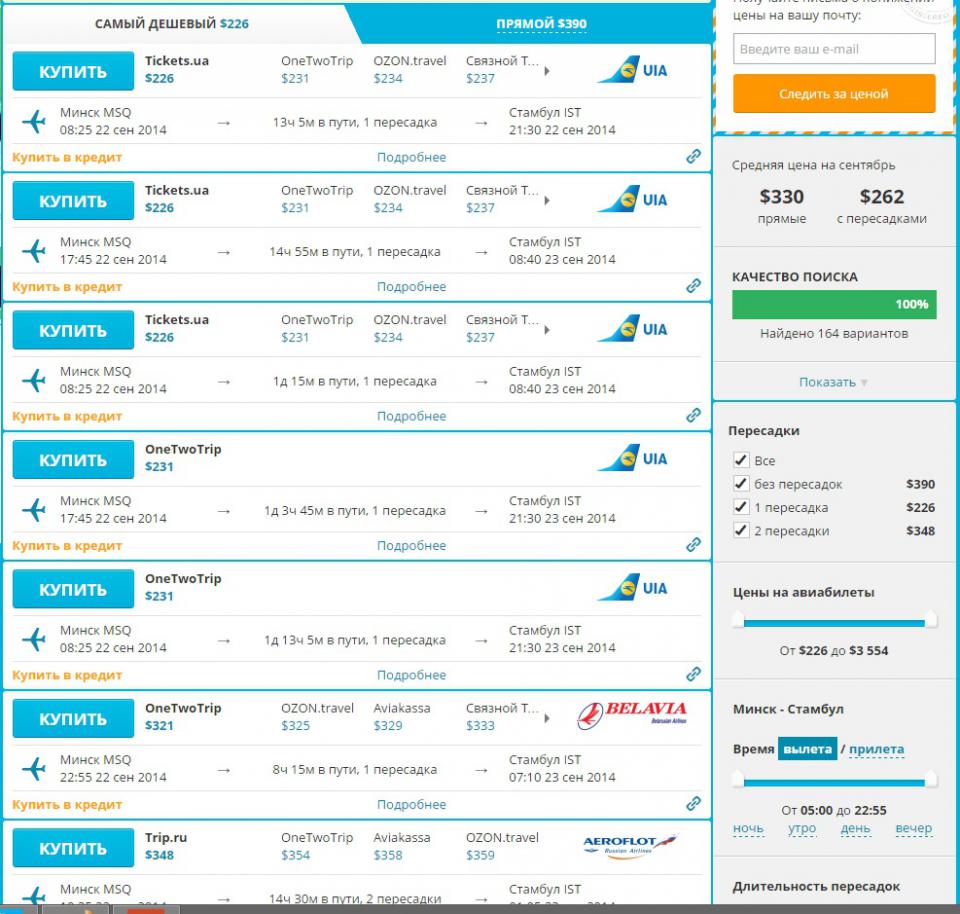Screen dimensions: 960x914
Task: Click the Belavia airline logo
Action: tap(632, 716)
